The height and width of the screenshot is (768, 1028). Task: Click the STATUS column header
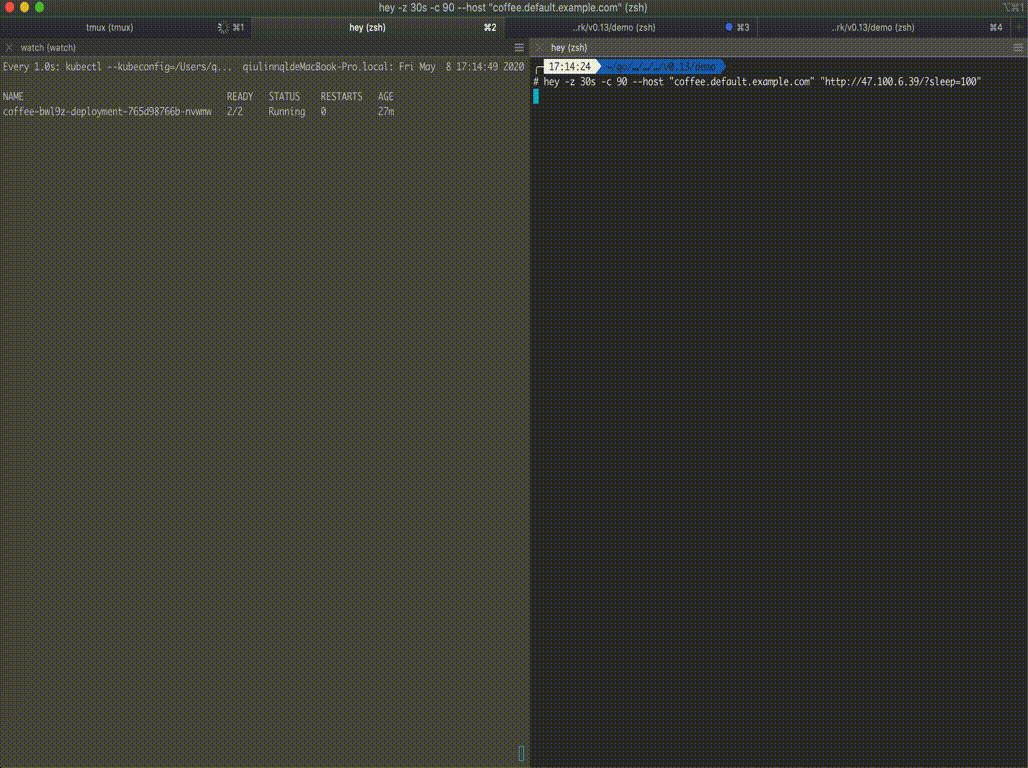(x=284, y=96)
